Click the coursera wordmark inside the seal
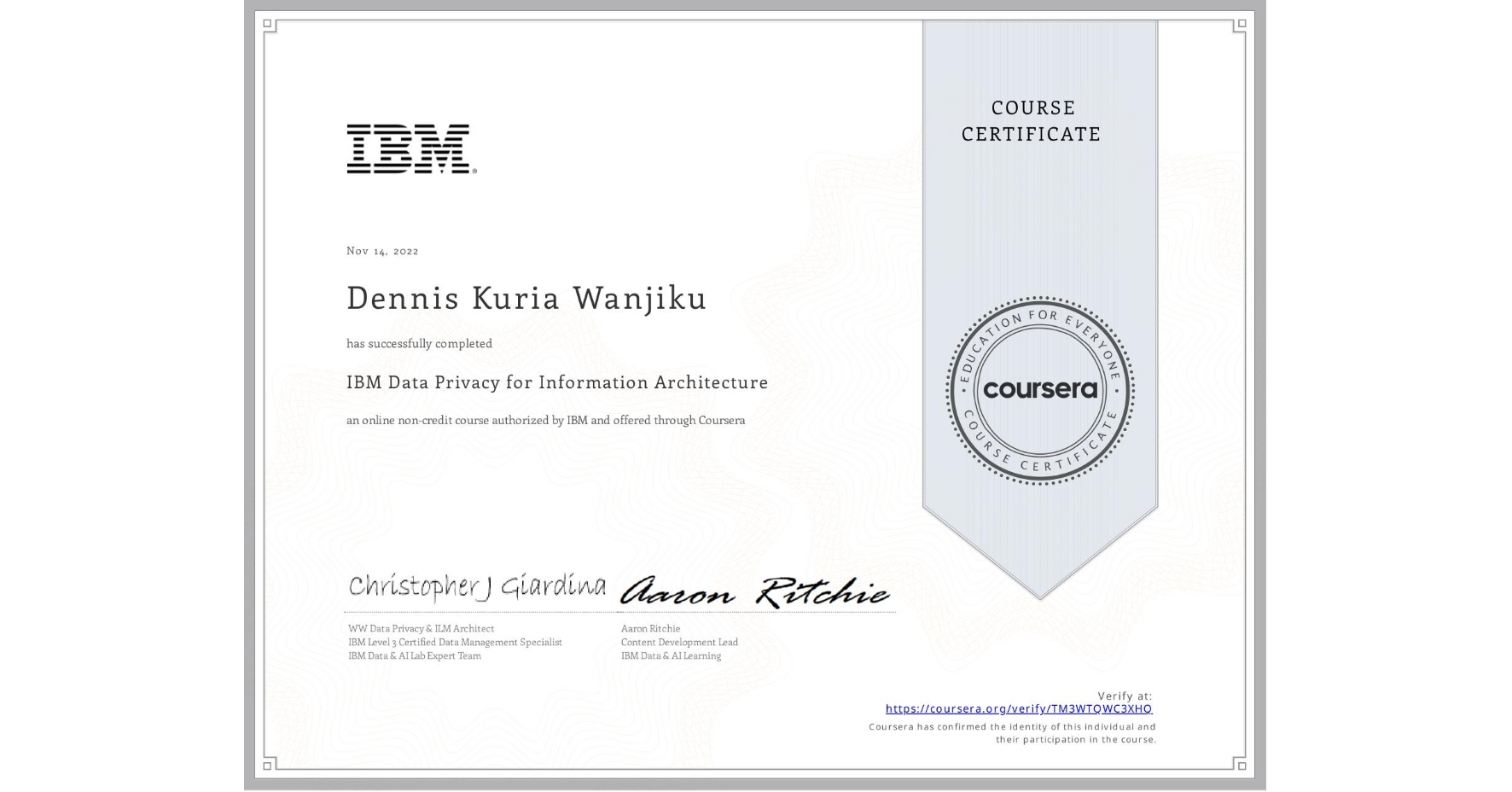This screenshot has height=792, width=1512. pyautogui.click(x=1041, y=391)
